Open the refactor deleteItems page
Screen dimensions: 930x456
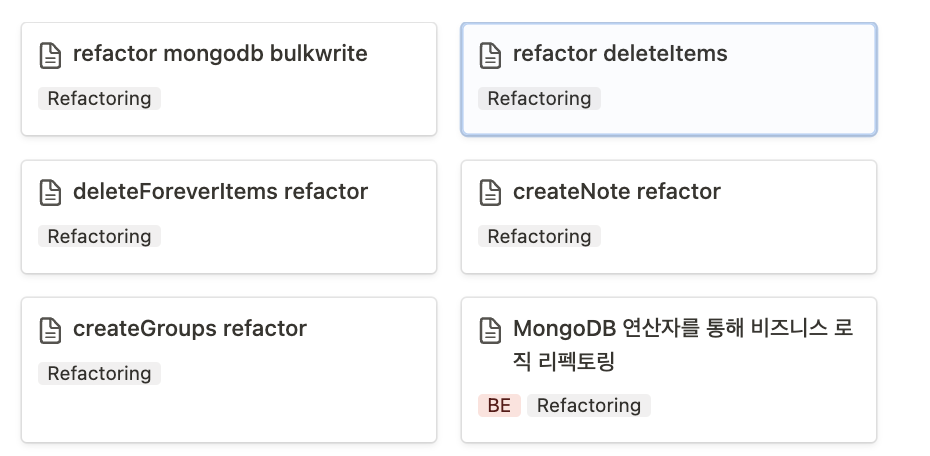point(620,54)
